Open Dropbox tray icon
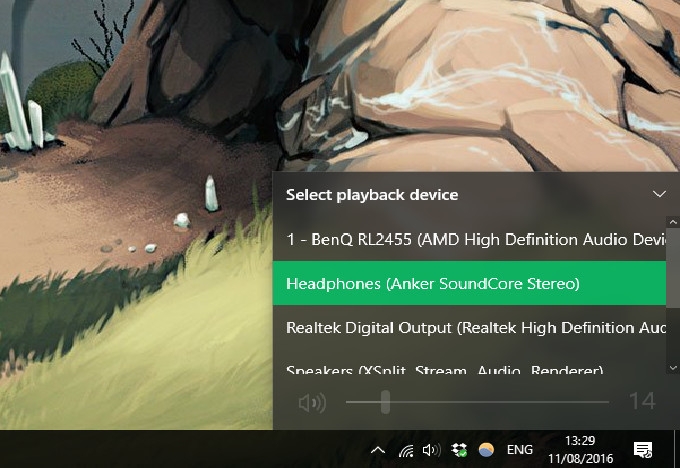 pos(459,450)
